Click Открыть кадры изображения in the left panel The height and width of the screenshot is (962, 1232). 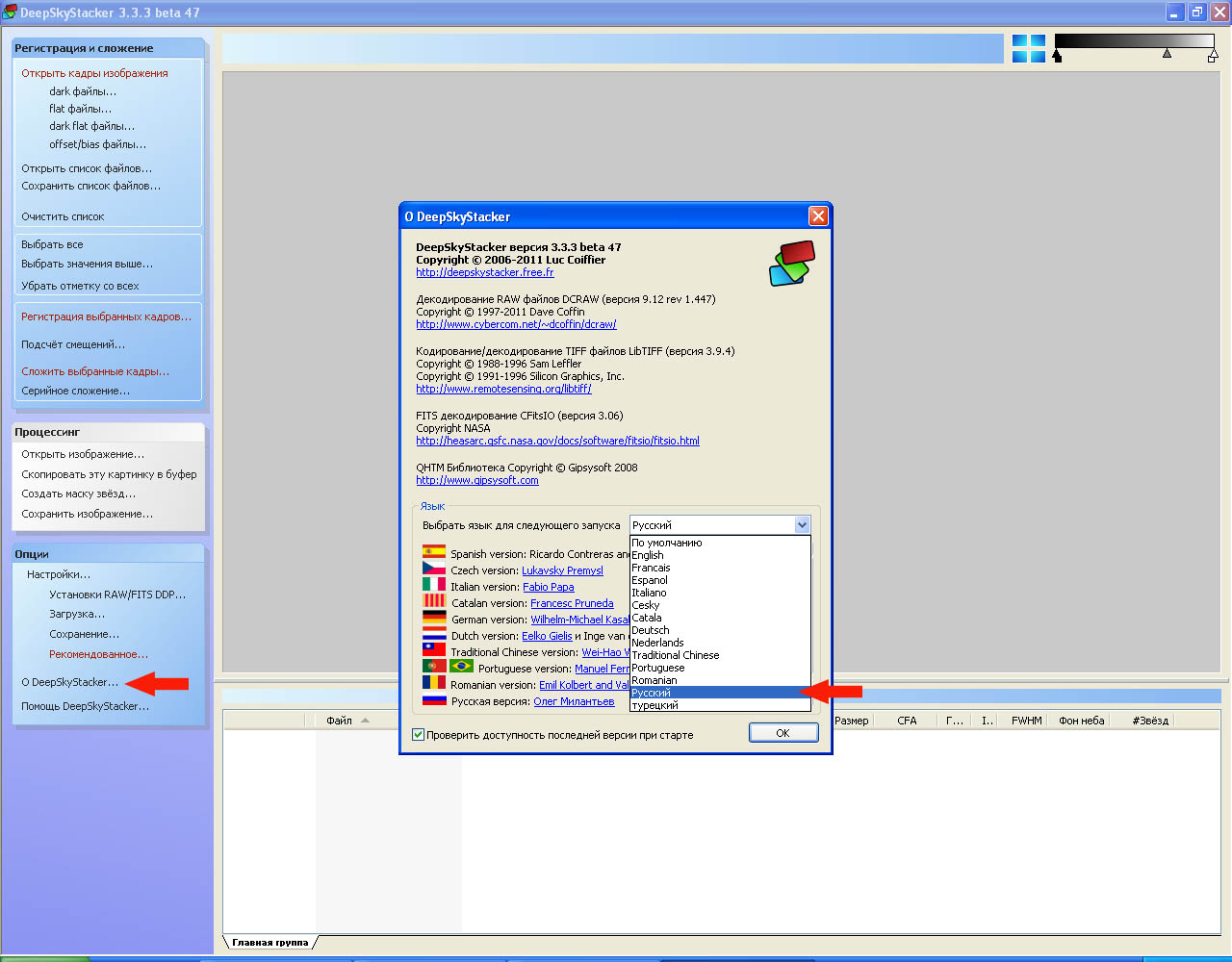[94, 73]
